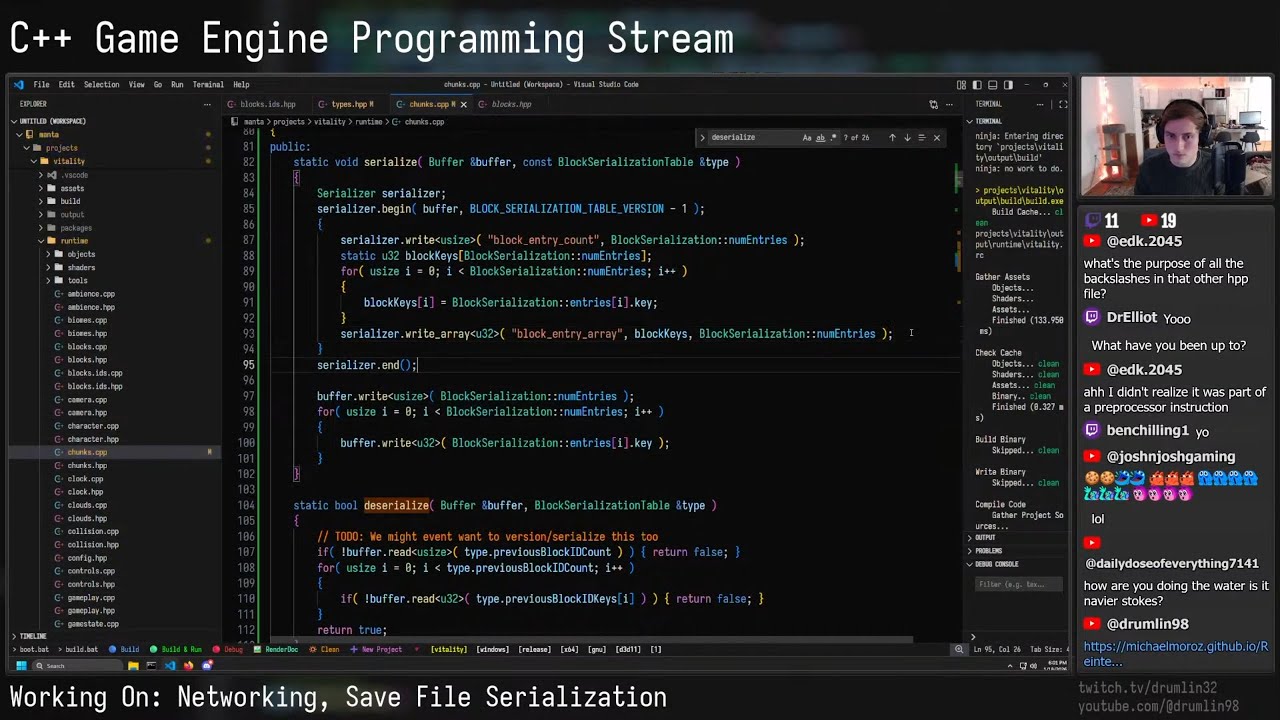The height and width of the screenshot is (720, 1280).
Task: Expand the Timeline section
Action: pos(15,636)
